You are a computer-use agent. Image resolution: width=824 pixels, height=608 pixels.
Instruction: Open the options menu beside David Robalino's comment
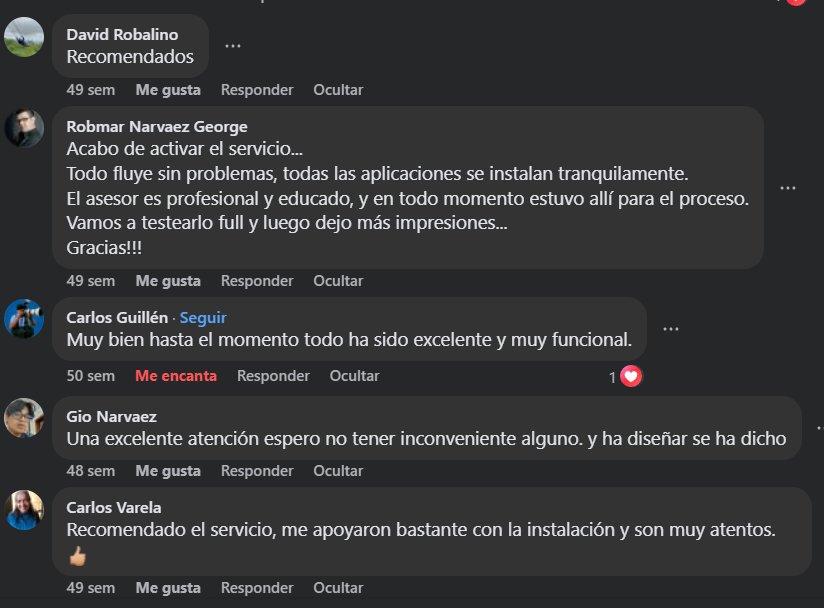[231, 45]
